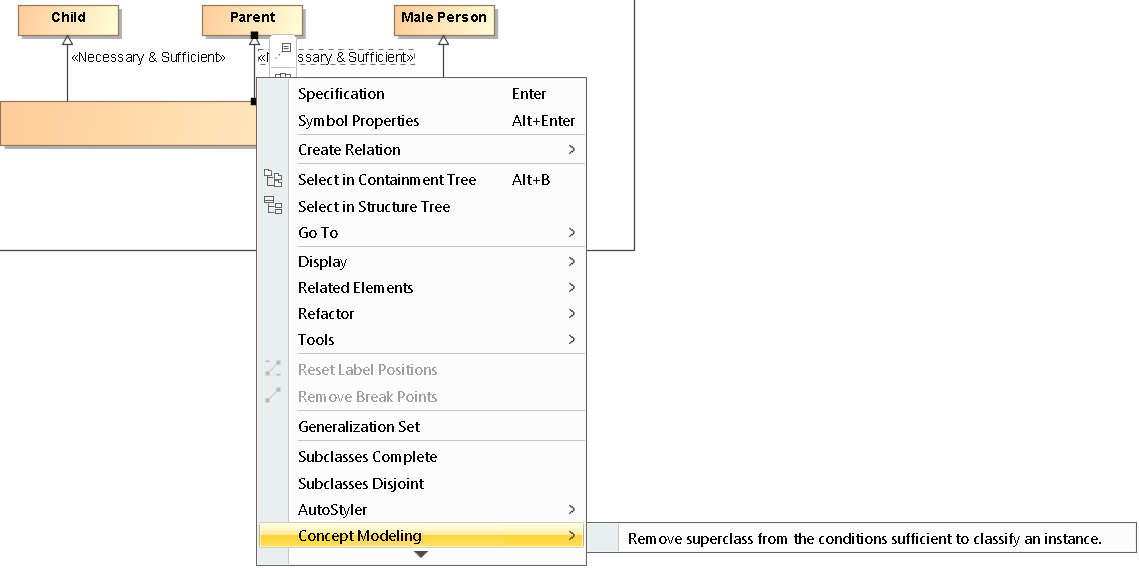Click the Remove Break Points icon
The height and width of the screenshot is (568, 1139).
pos(273,396)
